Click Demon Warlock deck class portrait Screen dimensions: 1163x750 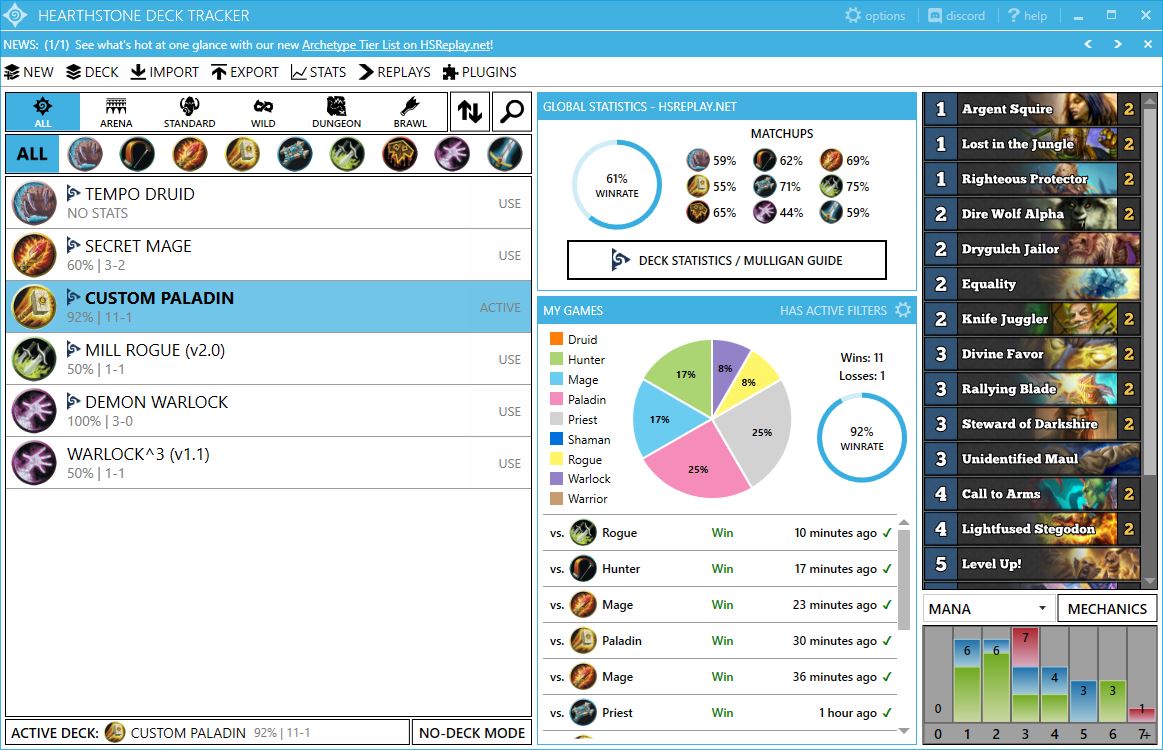[34, 411]
